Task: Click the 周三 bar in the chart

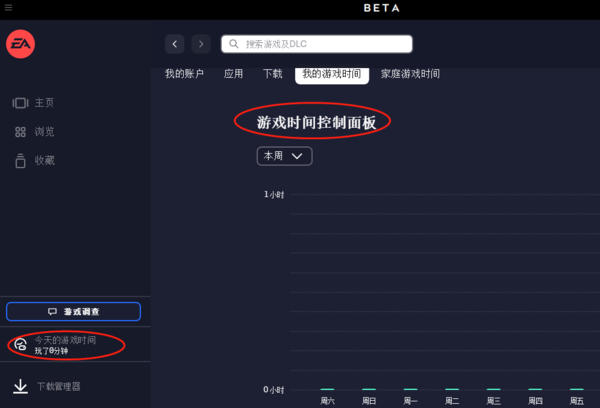Action: coord(494,389)
